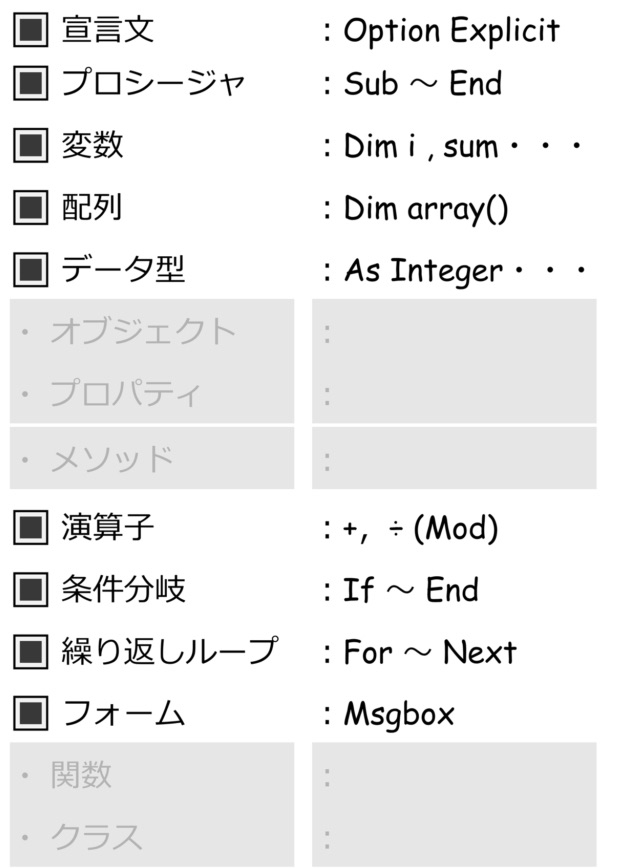
Task: Toggle the checkbox next to フォーム
Action: point(30,713)
